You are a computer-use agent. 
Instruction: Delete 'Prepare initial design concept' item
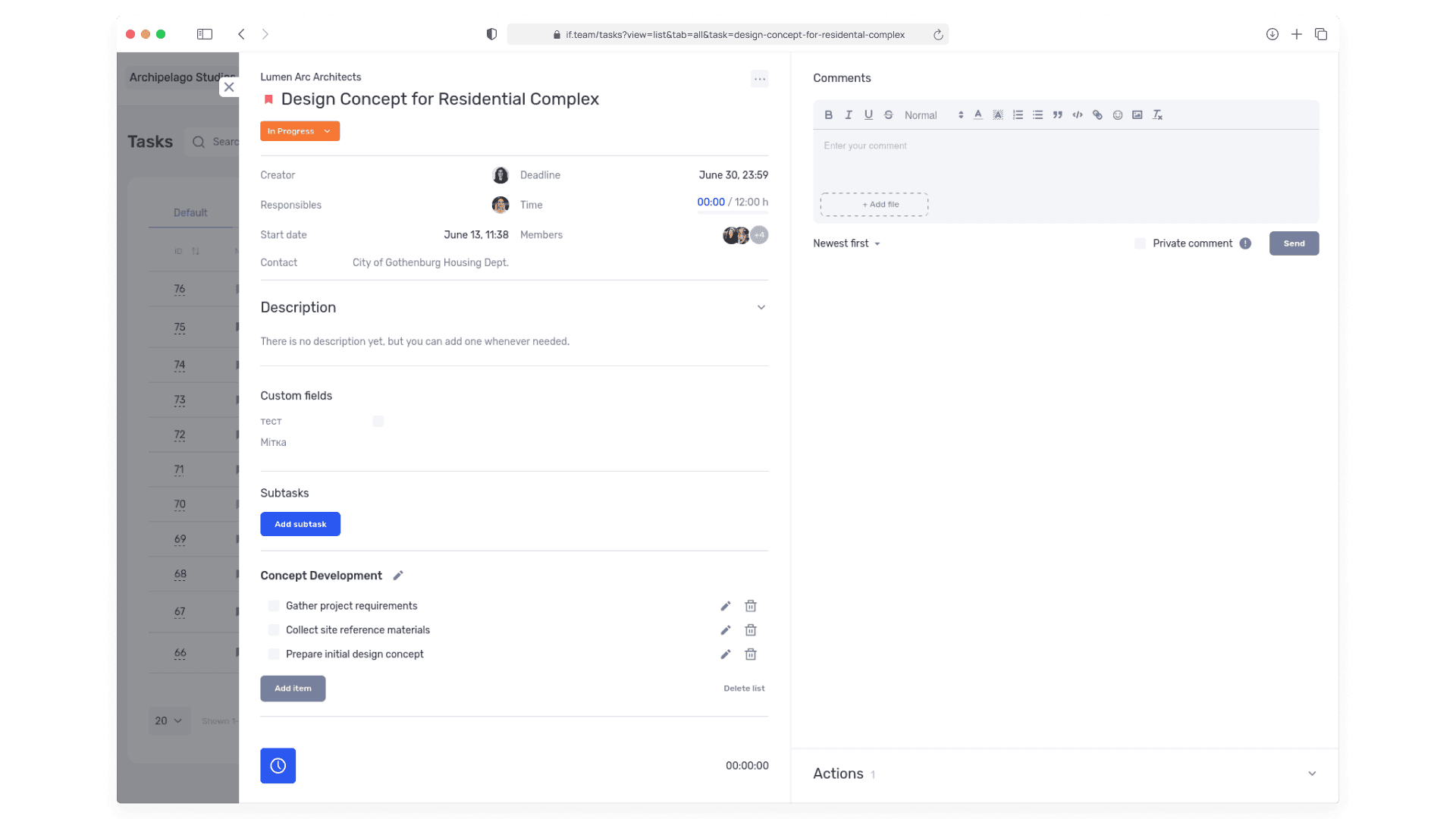[751, 654]
